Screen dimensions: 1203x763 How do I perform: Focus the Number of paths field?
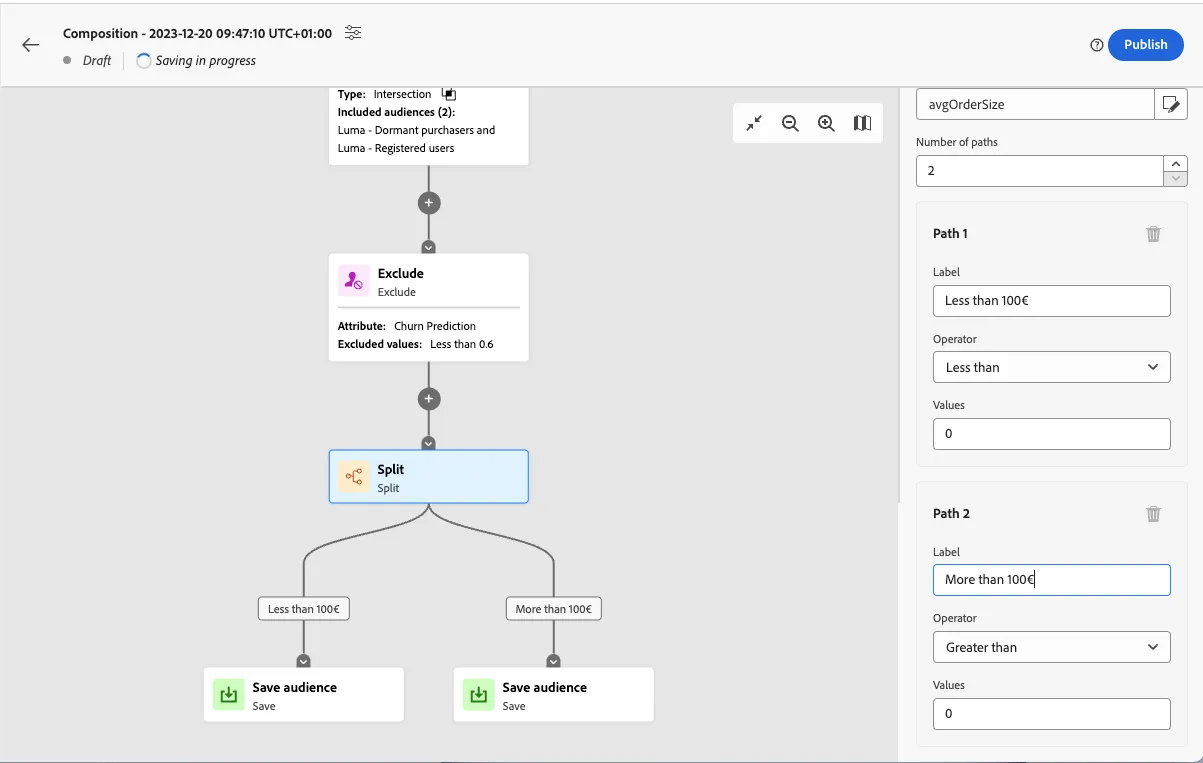[1040, 171]
